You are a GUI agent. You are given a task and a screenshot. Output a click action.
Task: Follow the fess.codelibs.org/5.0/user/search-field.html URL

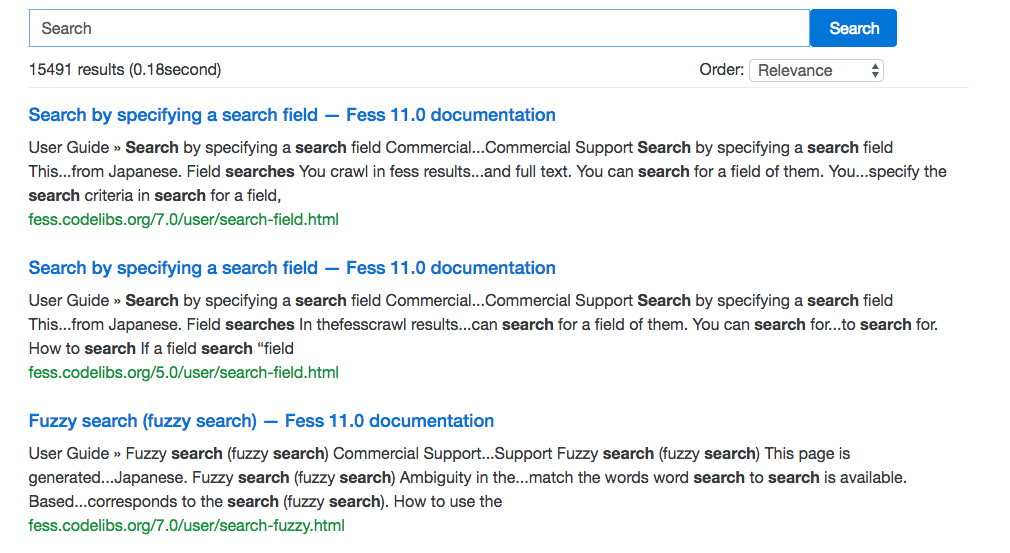[184, 372]
